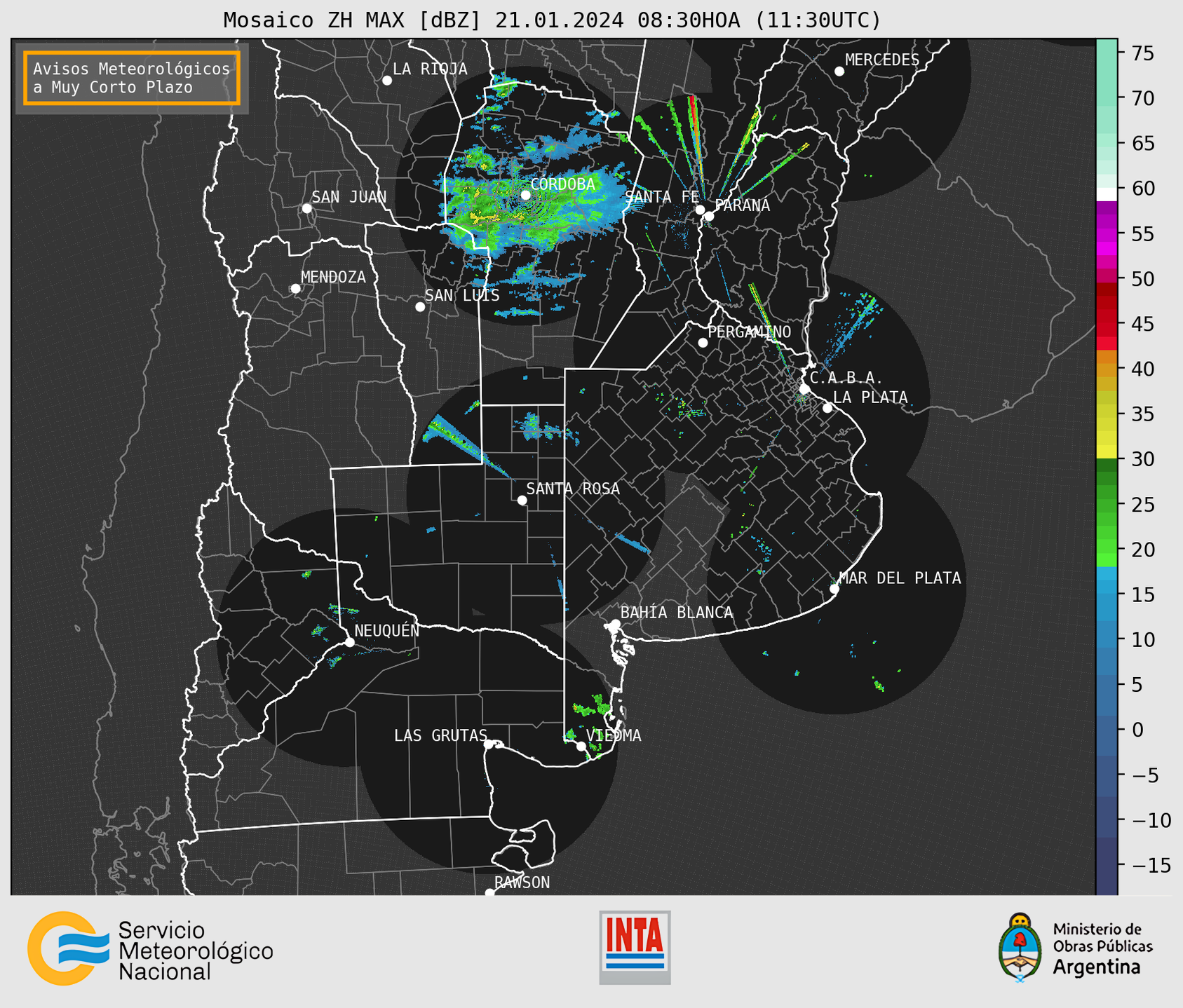Click the Avisos Meteorológicos a Muy Corto Plazo box

point(132,78)
